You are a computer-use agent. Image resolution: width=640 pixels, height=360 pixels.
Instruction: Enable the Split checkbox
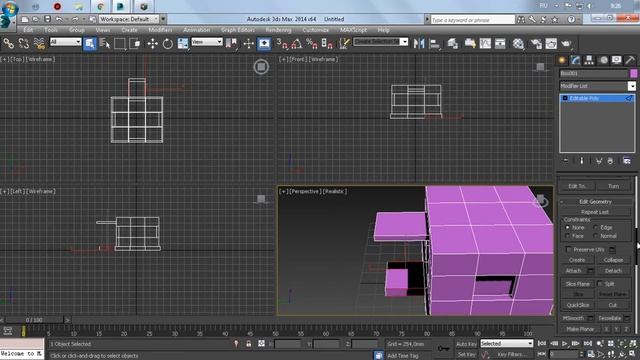tap(600, 284)
